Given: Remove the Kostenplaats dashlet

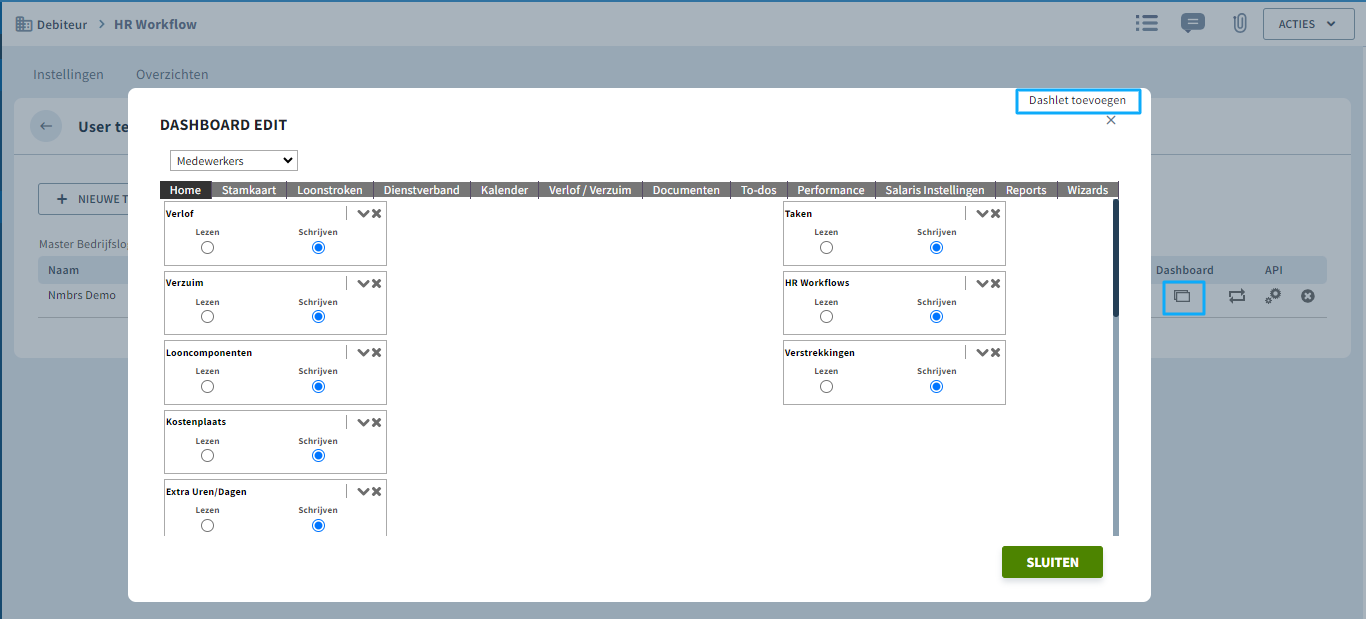Looking at the screenshot, I should click(377, 422).
